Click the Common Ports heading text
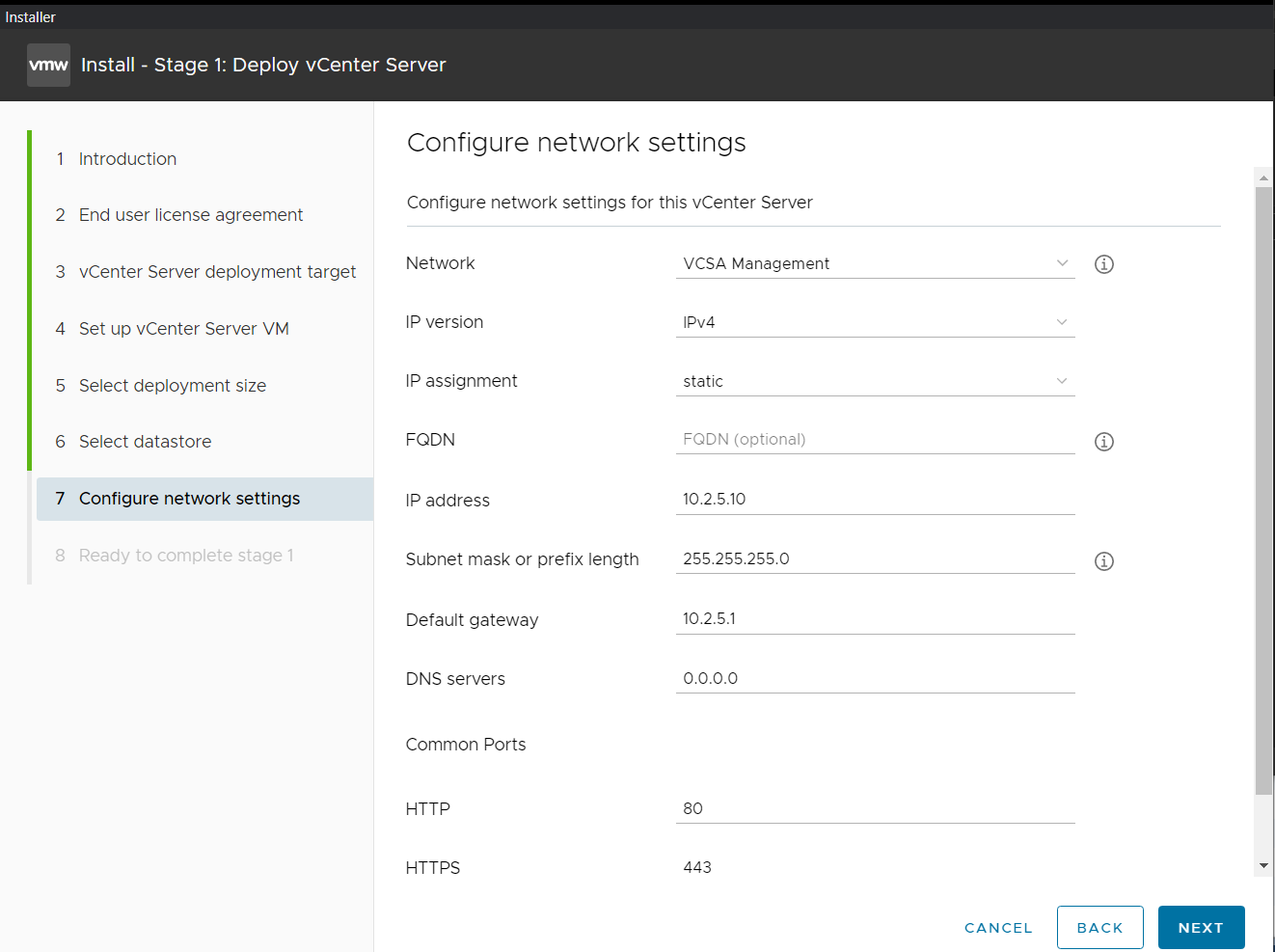The height and width of the screenshot is (952, 1275). [x=466, y=745]
